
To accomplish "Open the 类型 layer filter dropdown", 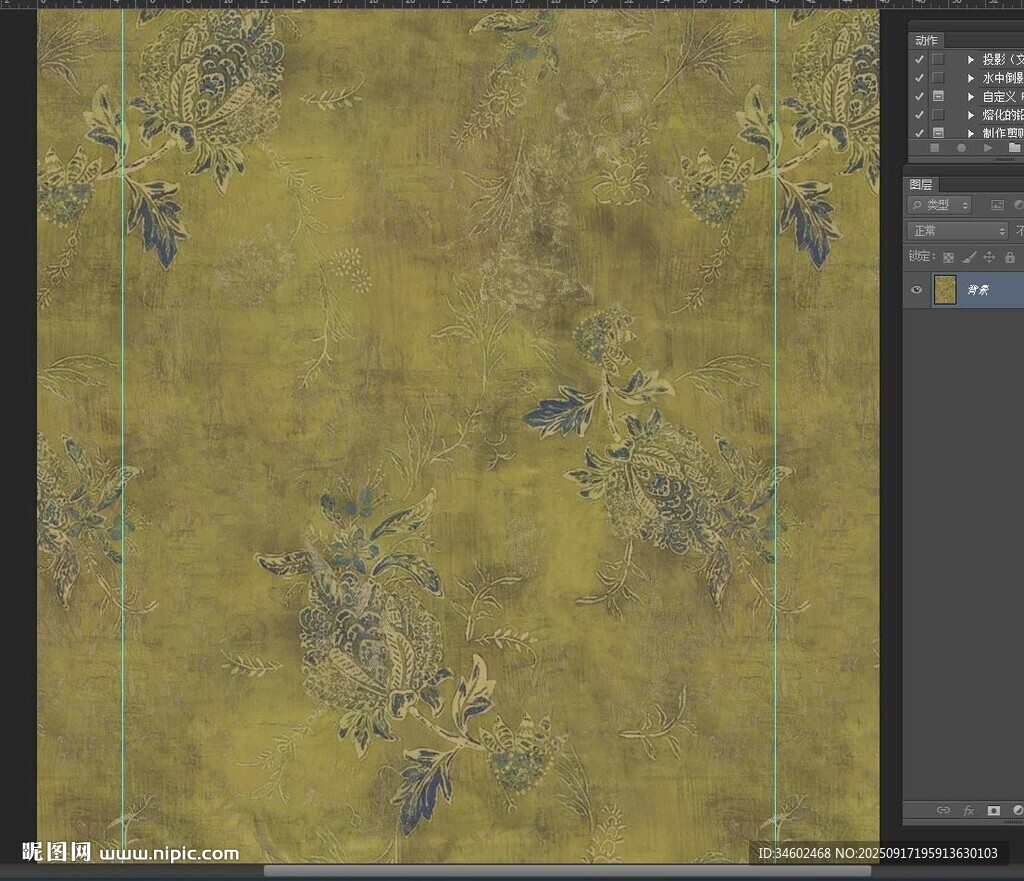I will [940, 205].
